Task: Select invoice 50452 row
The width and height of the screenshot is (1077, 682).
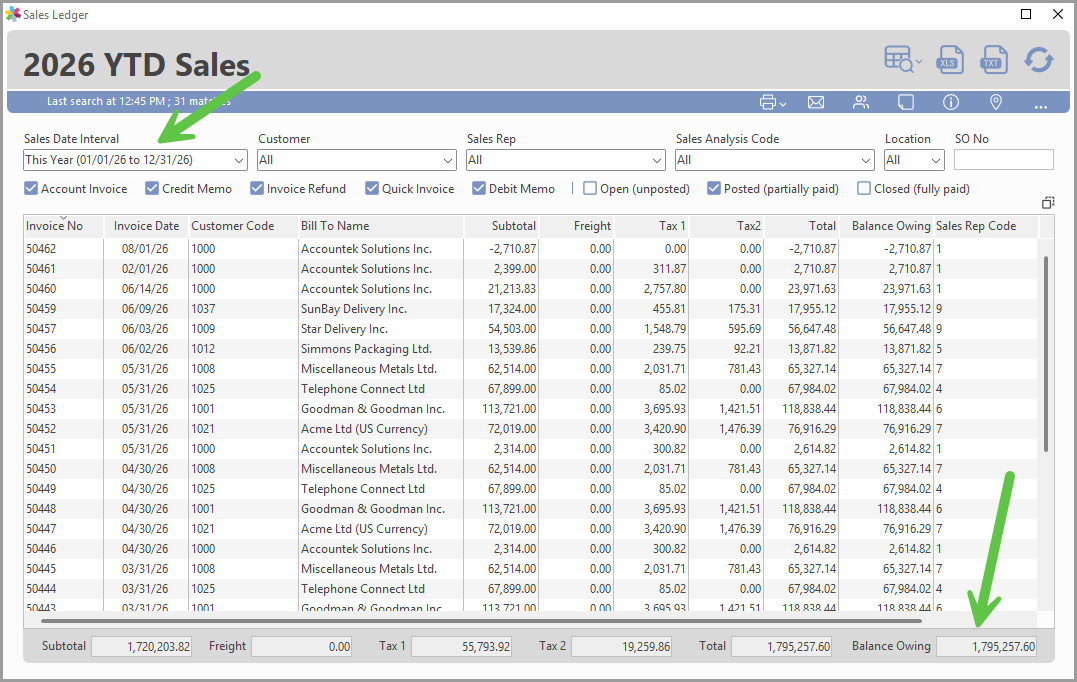Action: point(530,429)
